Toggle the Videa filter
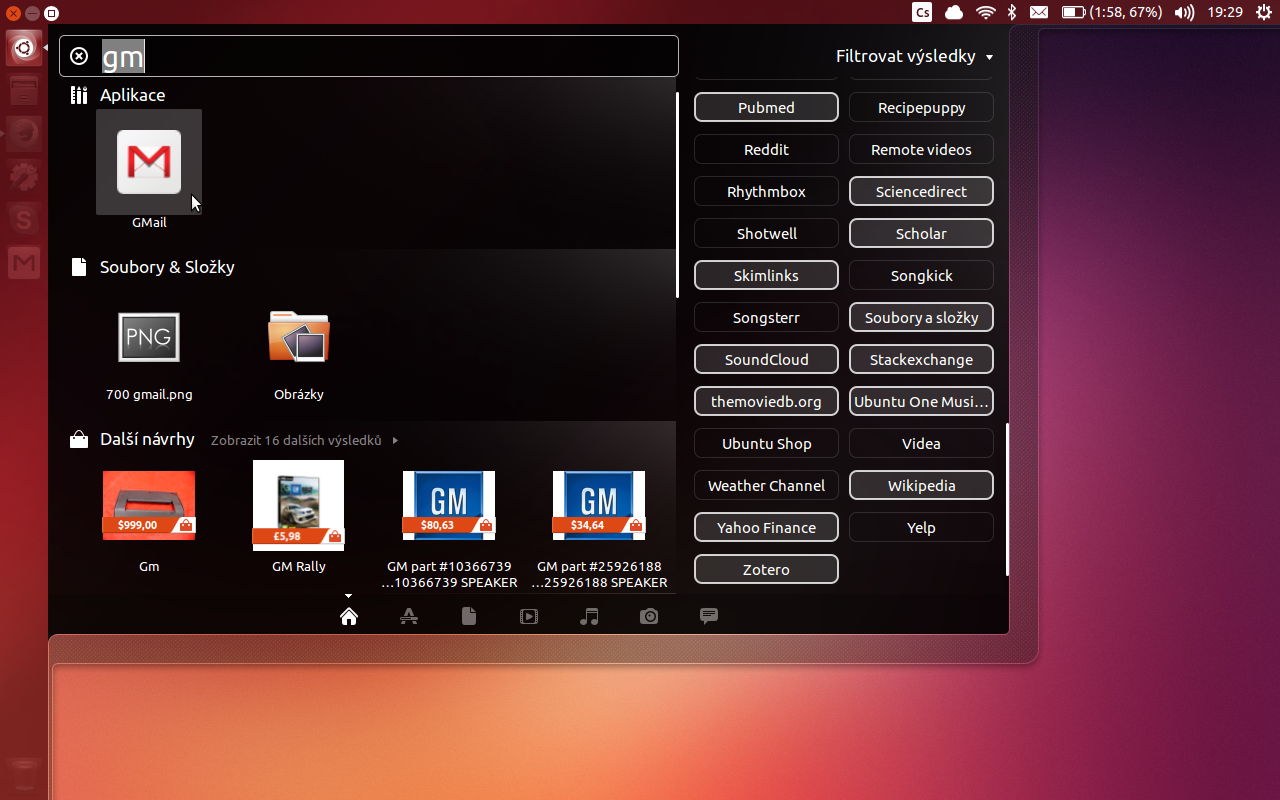Screen dimensions: 1280x800 pos(921,443)
